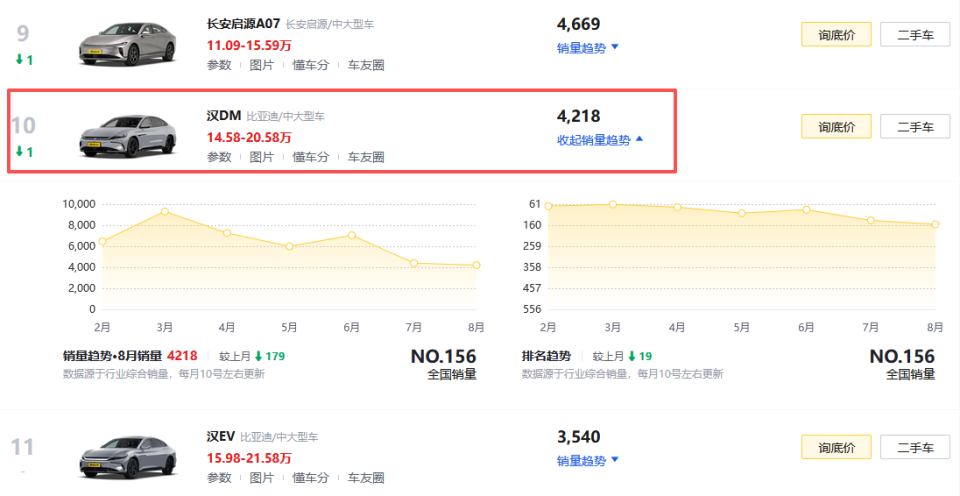Click sales figure 4,218
Viewport: 960px width, 496px height.
(x=579, y=116)
